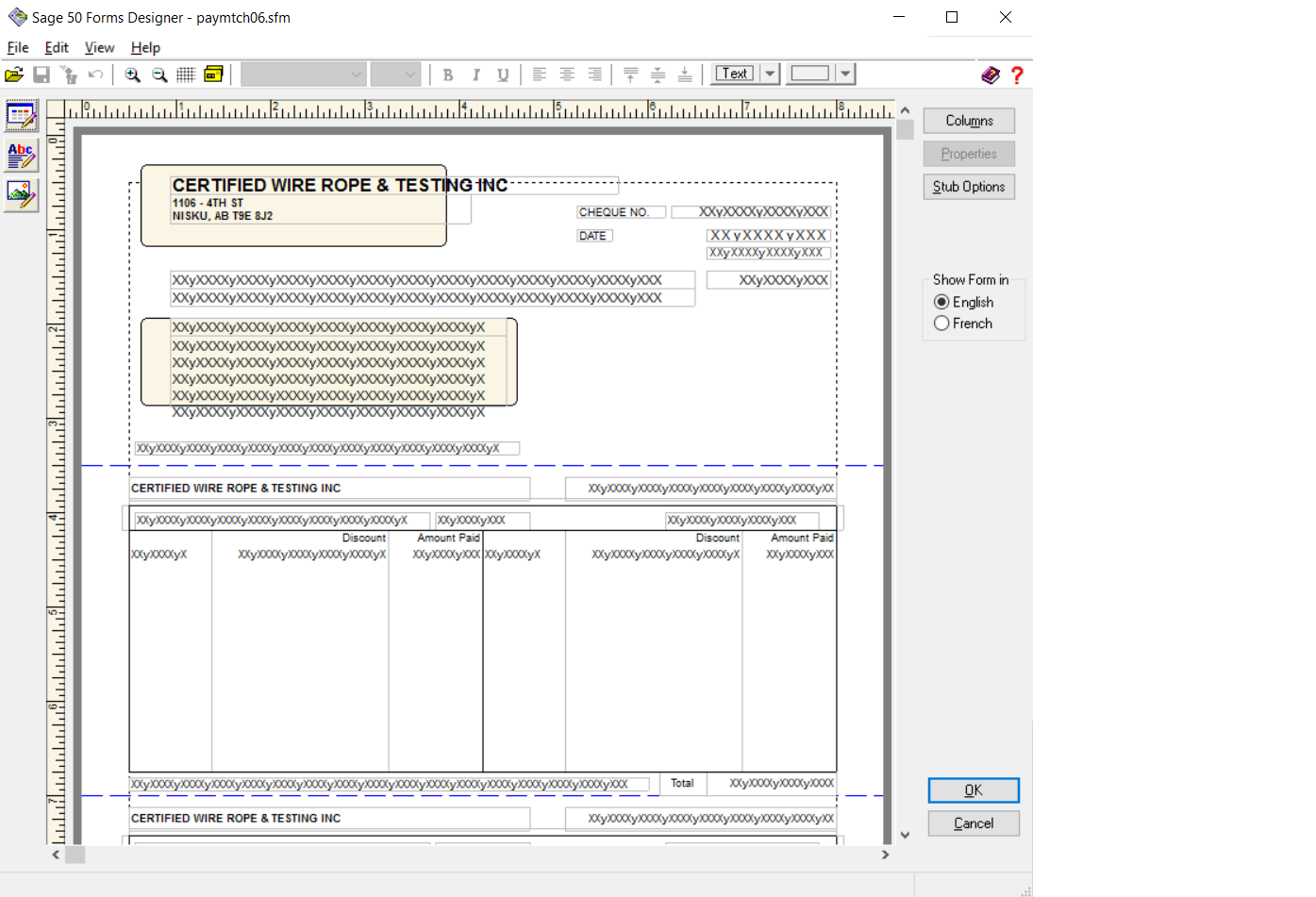The width and height of the screenshot is (1316, 897).
Task: Select the Abc text label tool
Action: (21, 156)
